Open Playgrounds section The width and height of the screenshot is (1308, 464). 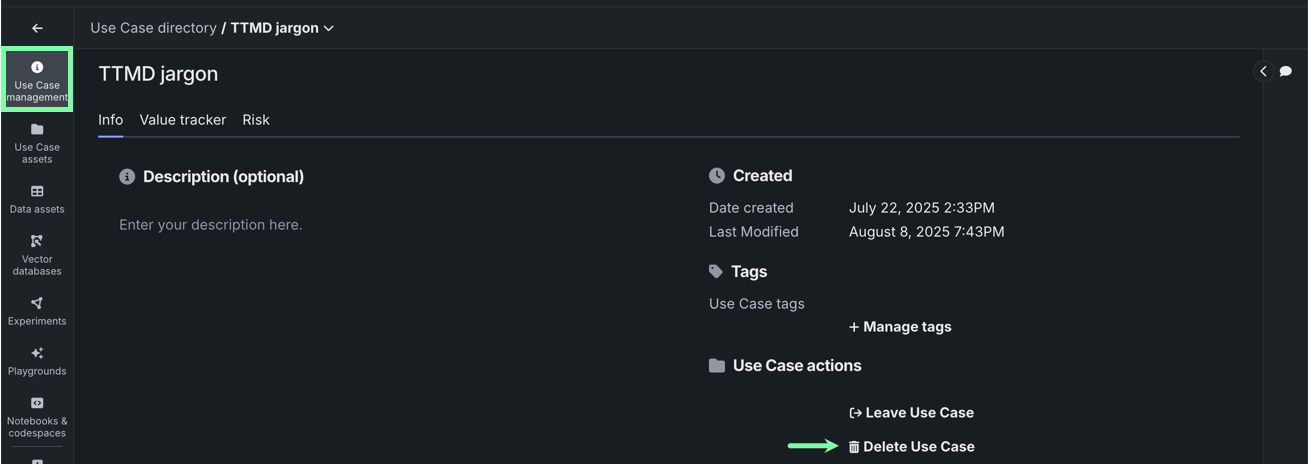(37, 361)
